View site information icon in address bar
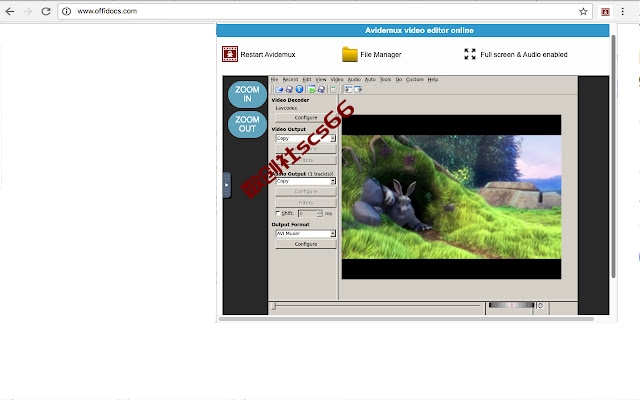 pos(67,11)
